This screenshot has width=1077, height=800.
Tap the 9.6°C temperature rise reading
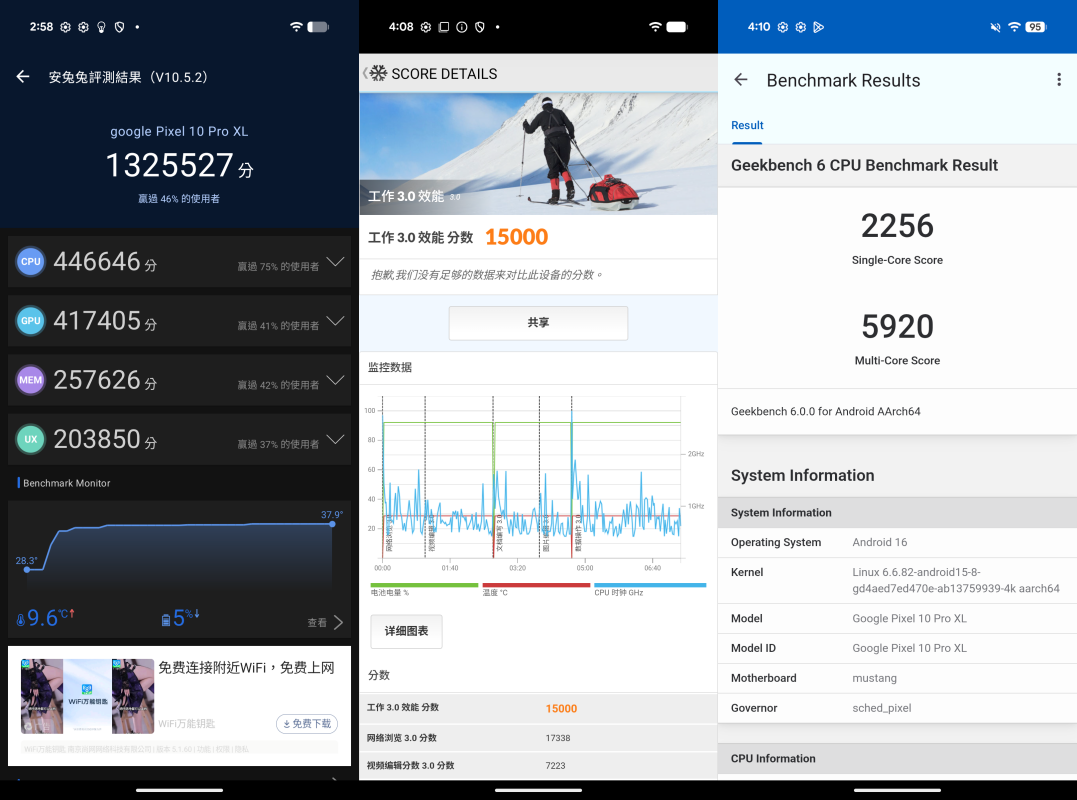point(45,617)
